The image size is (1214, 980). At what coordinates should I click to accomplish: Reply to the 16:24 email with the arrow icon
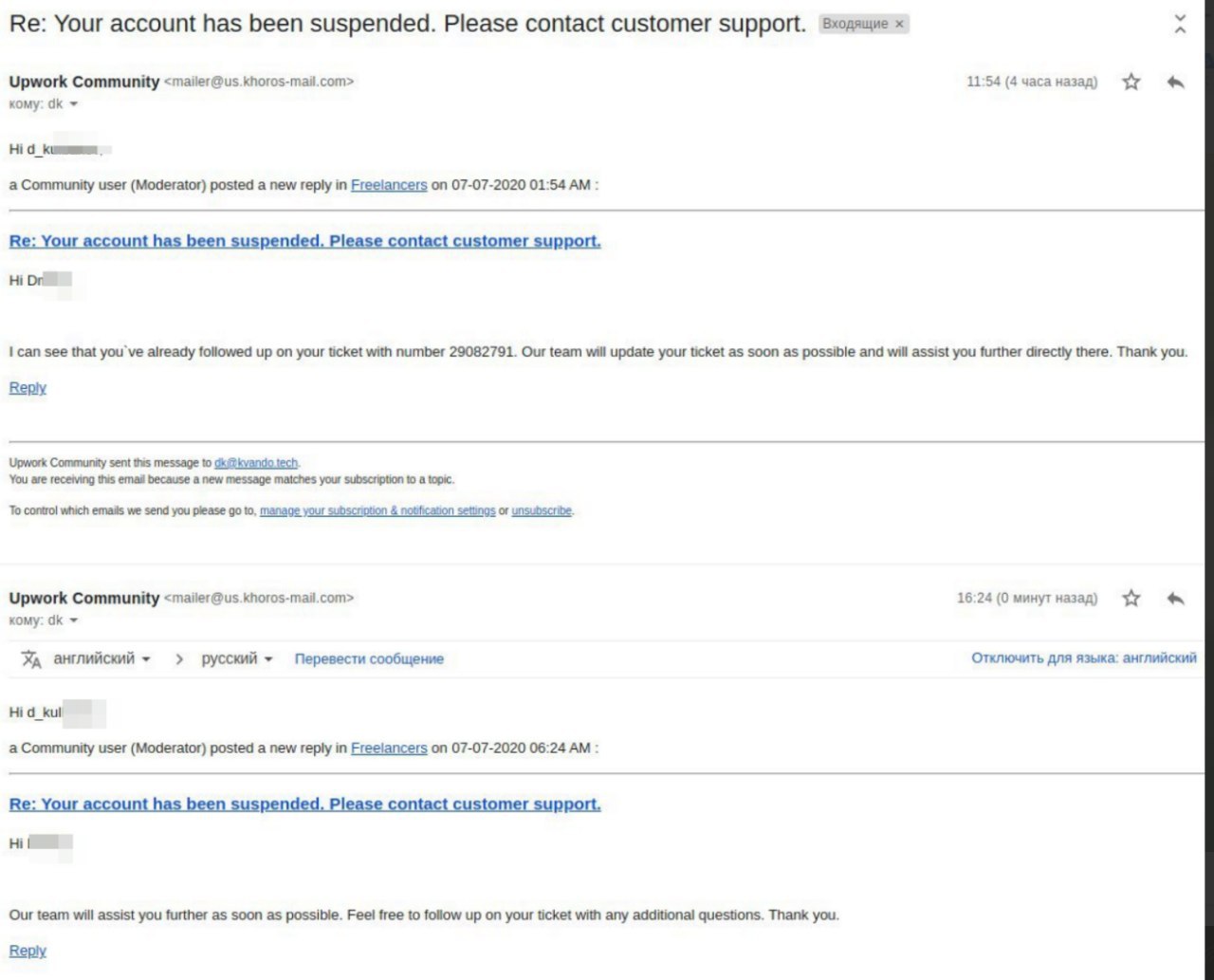pyautogui.click(x=1175, y=598)
